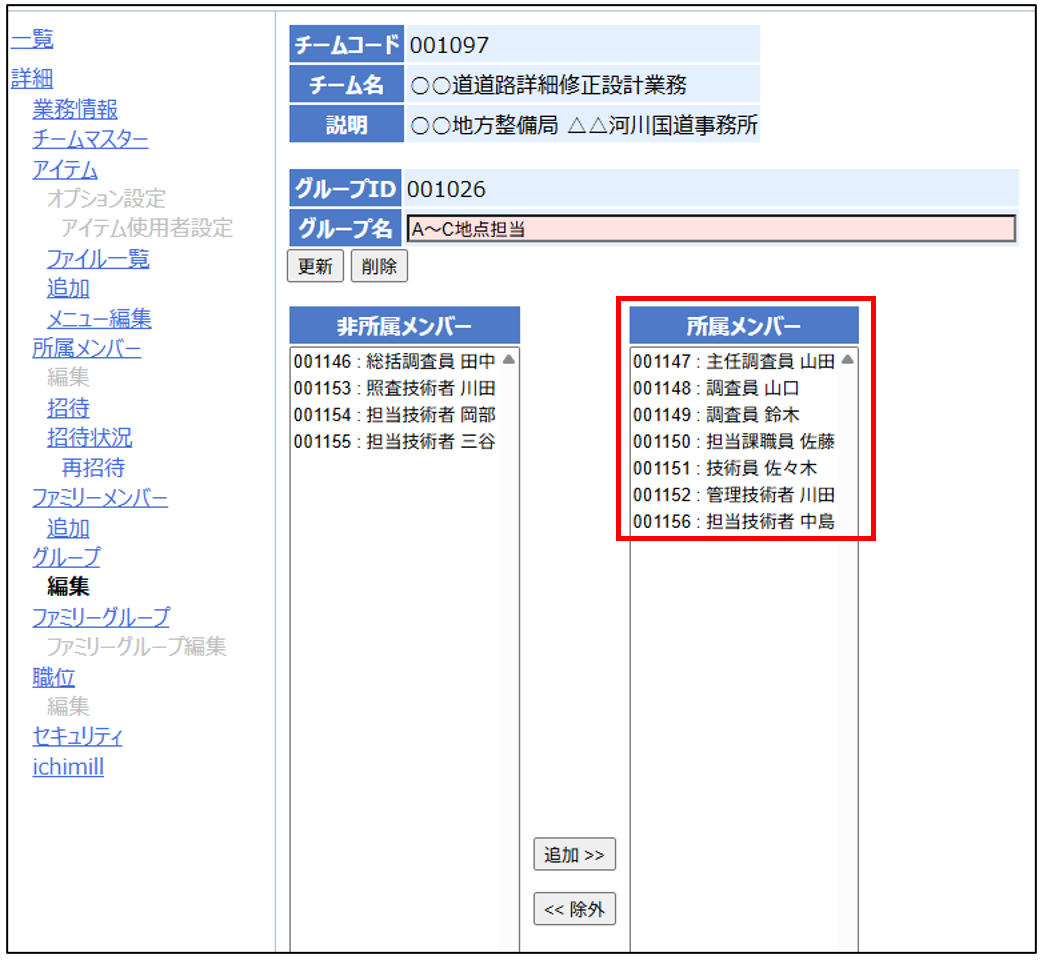Screen dimensions: 1051x960
Task: Open ファイル一覧 link
Action: coord(98,259)
